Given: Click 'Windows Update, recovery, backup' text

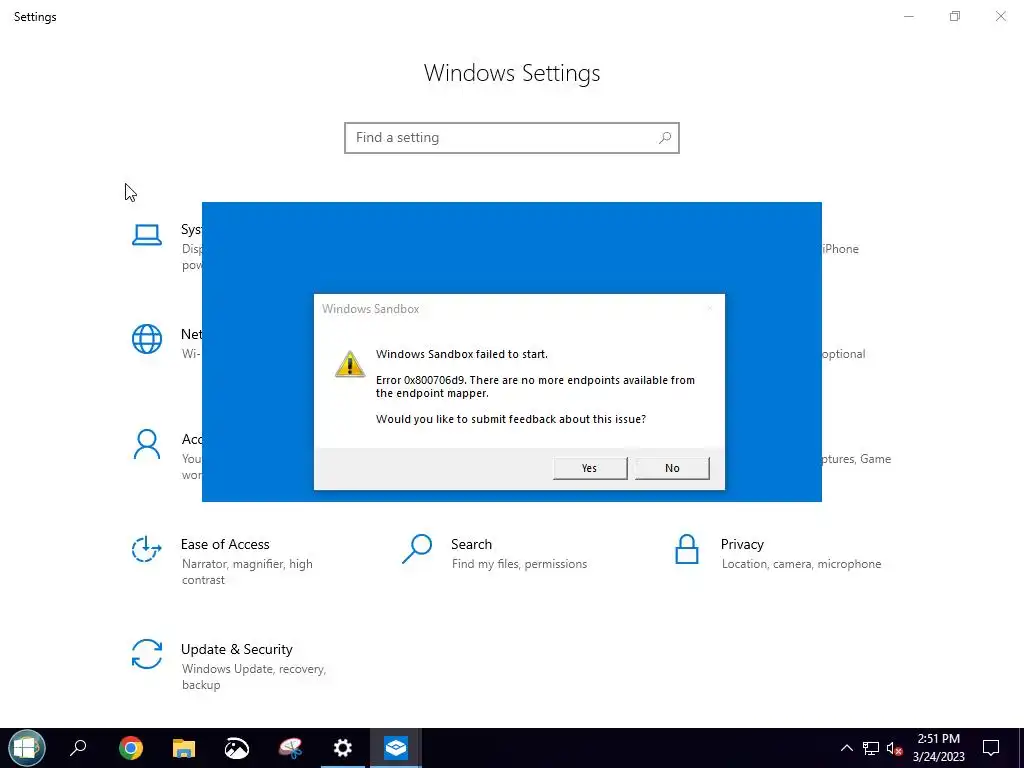Looking at the screenshot, I should point(253,677).
